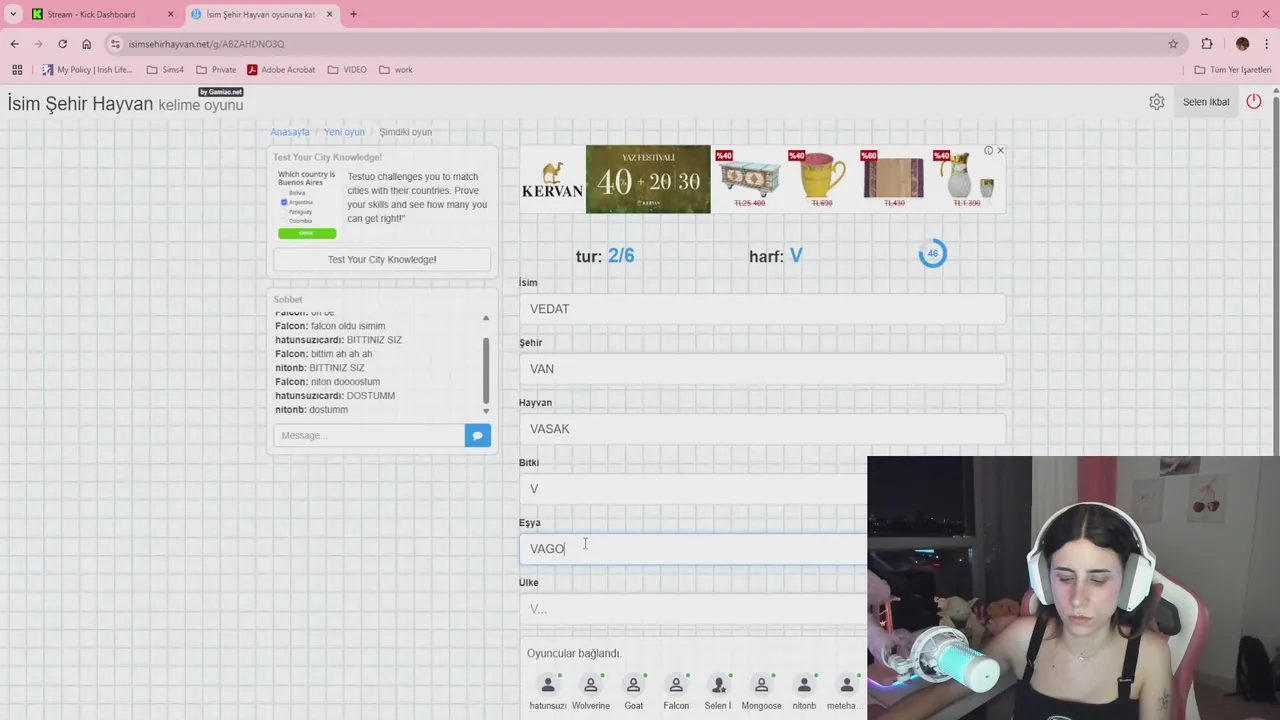Click the chat scroll down arrow
This screenshot has width=1280, height=720.
(x=486, y=411)
